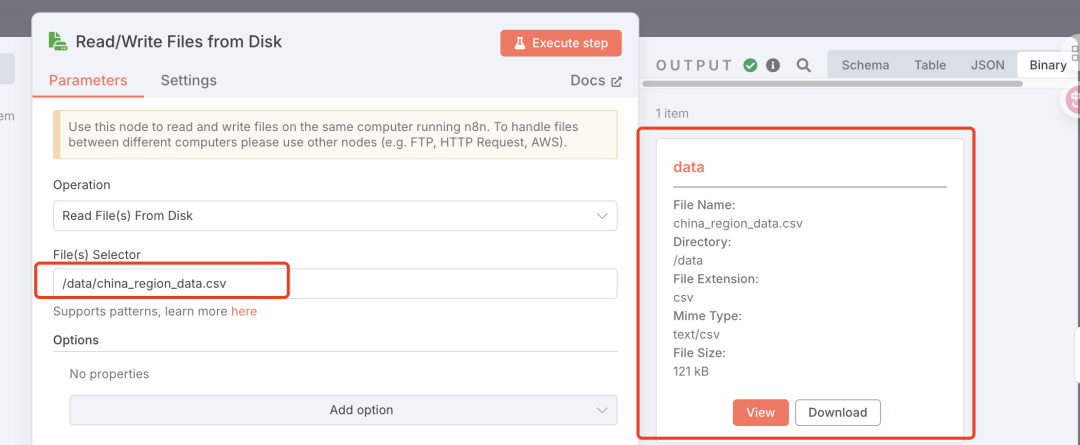1080x445 pixels.
Task: View the china_region_data.csv binary file
Action: click(760, 412)
